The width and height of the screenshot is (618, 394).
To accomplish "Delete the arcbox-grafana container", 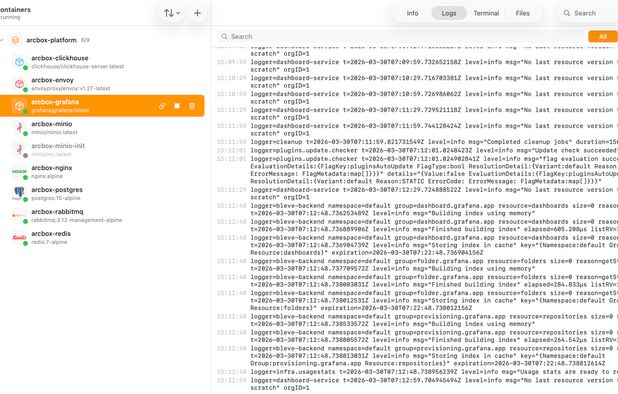I will [x=192, y=106].
